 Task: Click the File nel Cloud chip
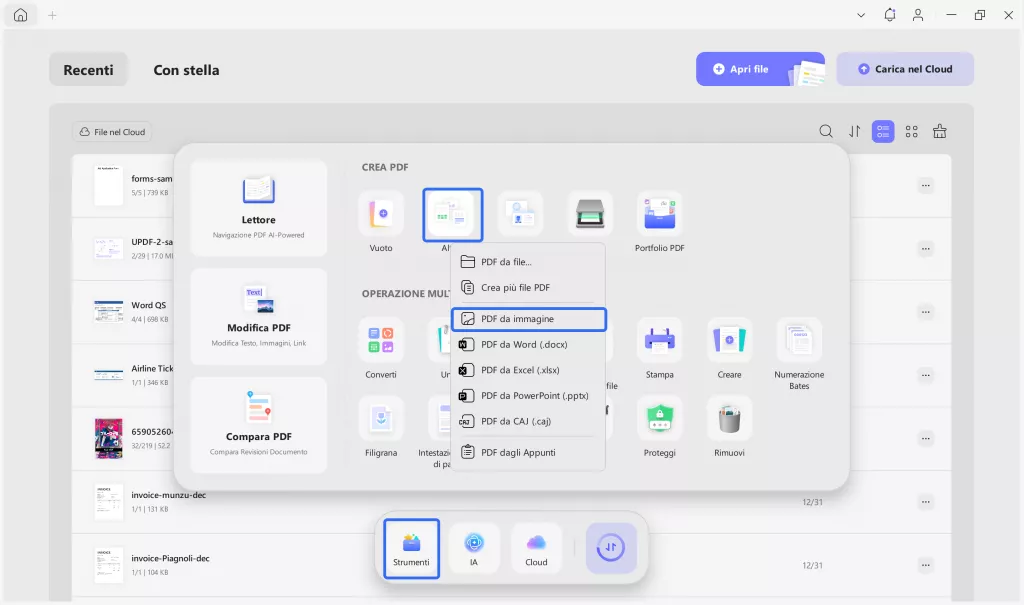point(111,131)
